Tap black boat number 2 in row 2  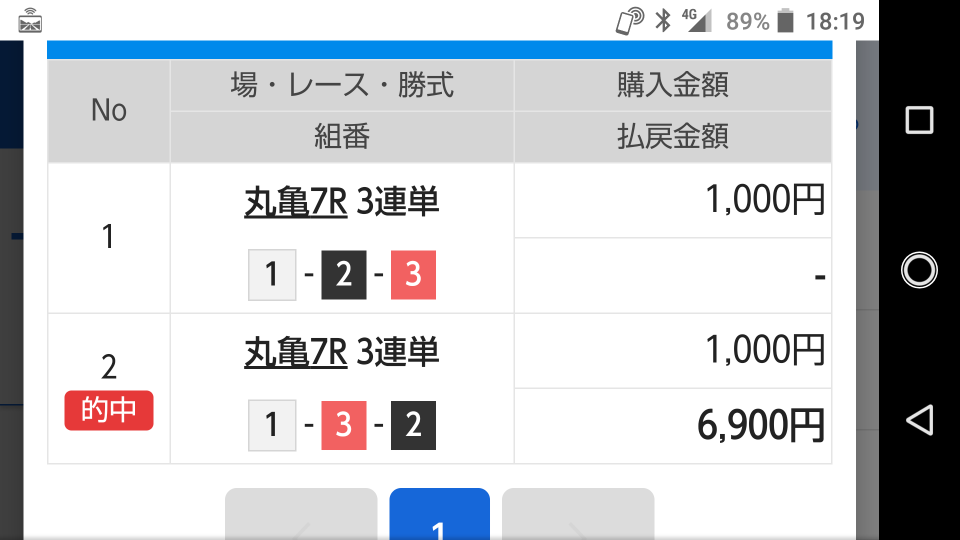413,425
